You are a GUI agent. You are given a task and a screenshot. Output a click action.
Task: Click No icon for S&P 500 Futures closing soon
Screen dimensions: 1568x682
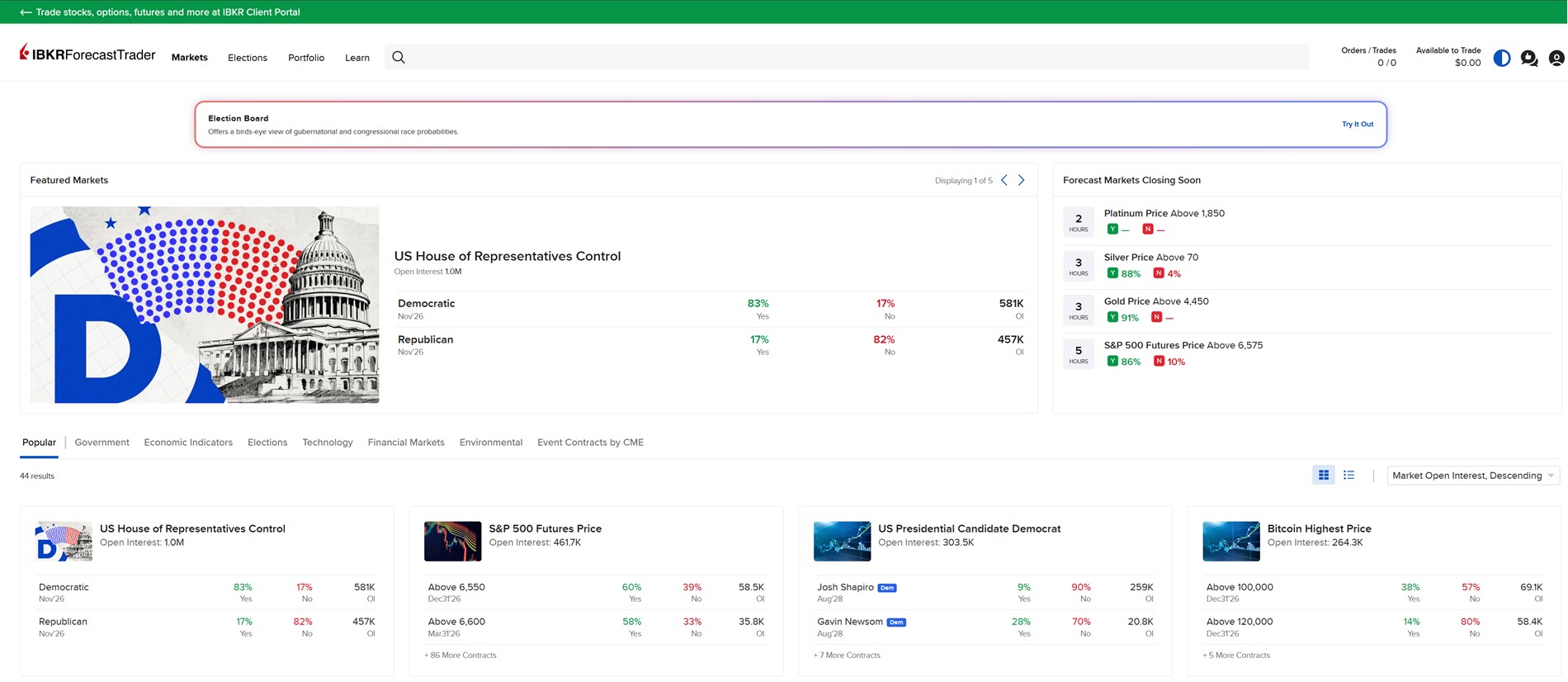1159,362
